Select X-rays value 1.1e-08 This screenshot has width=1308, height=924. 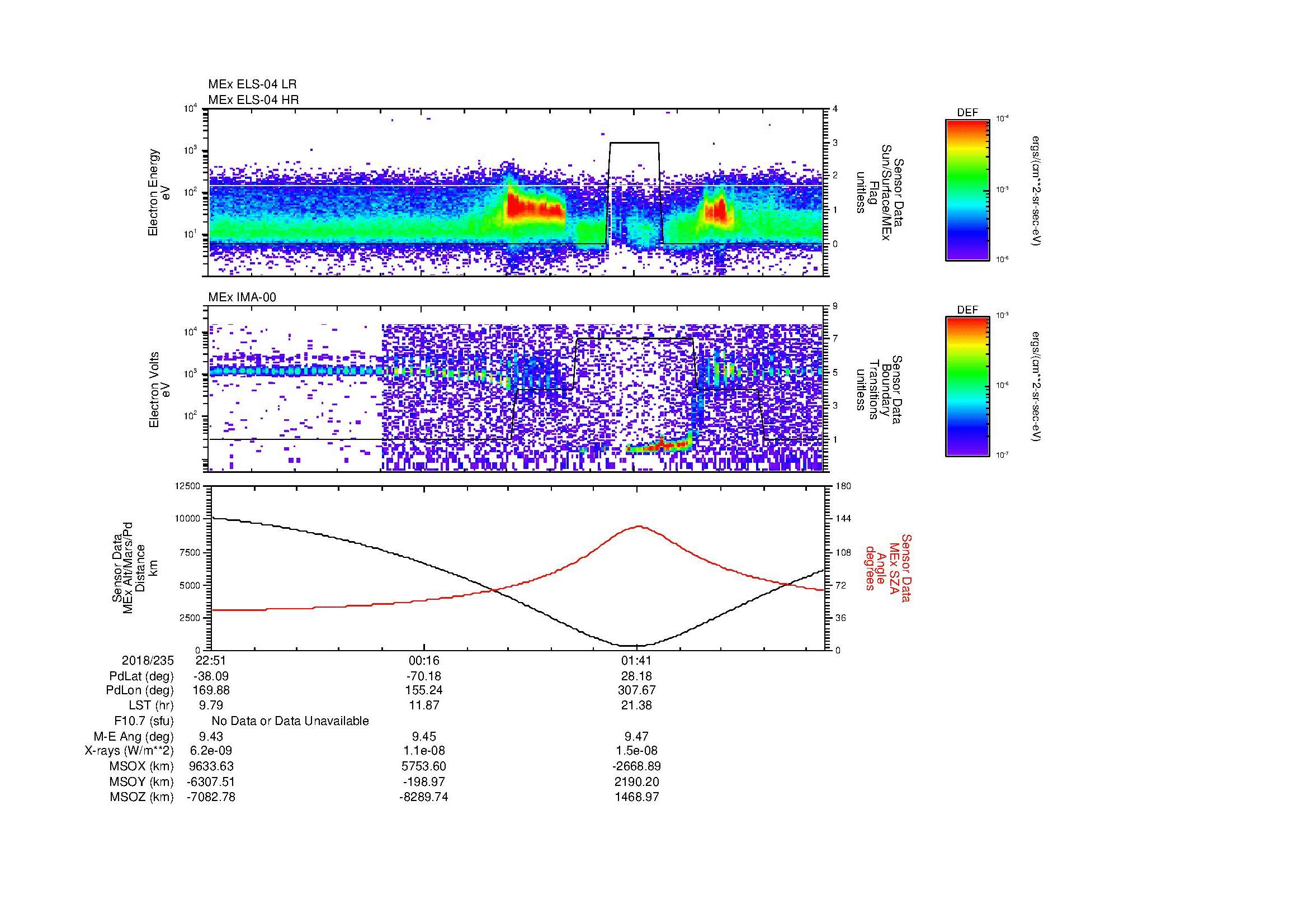[424, 751]
